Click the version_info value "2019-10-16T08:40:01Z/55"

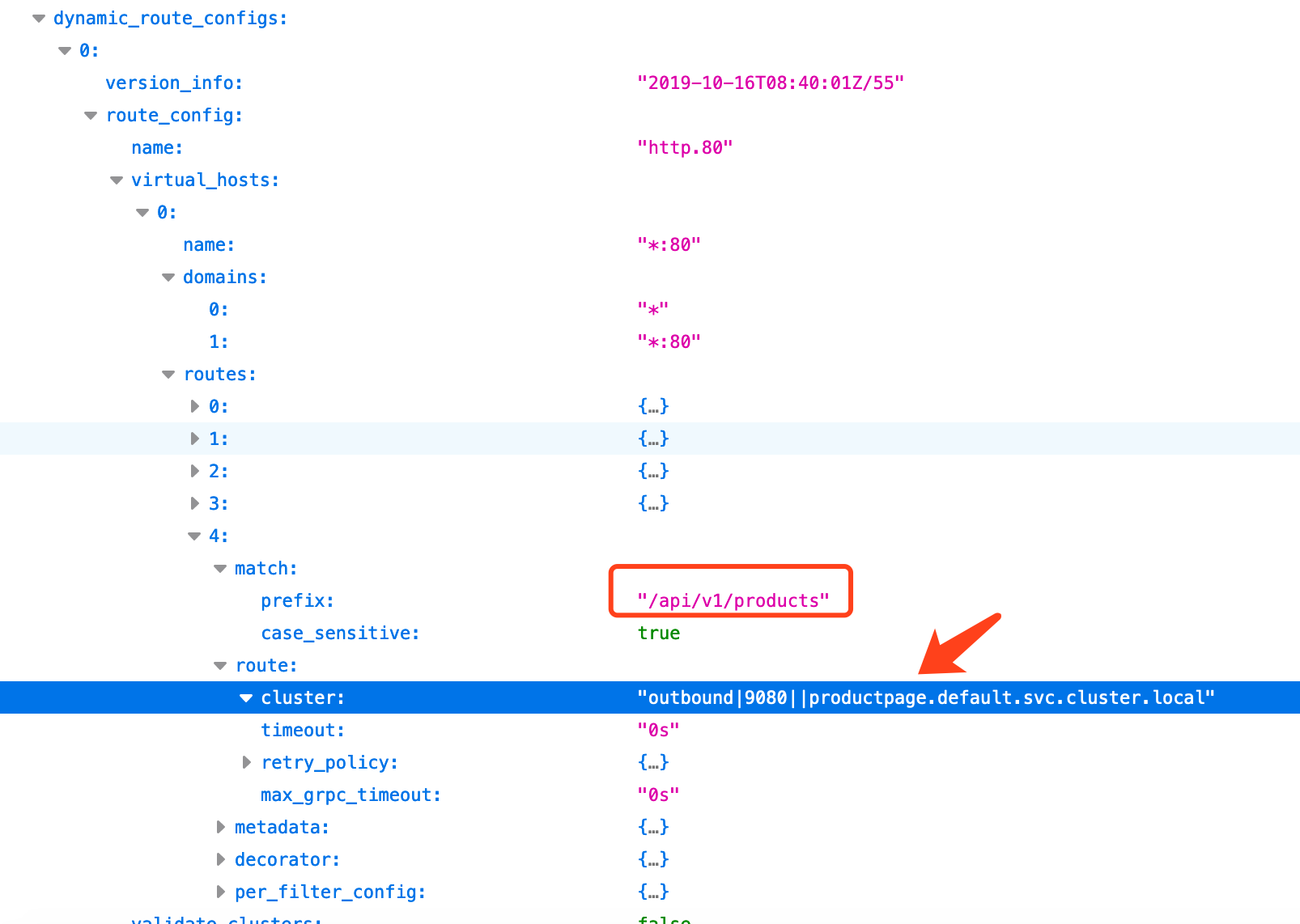tap(771, 83)
